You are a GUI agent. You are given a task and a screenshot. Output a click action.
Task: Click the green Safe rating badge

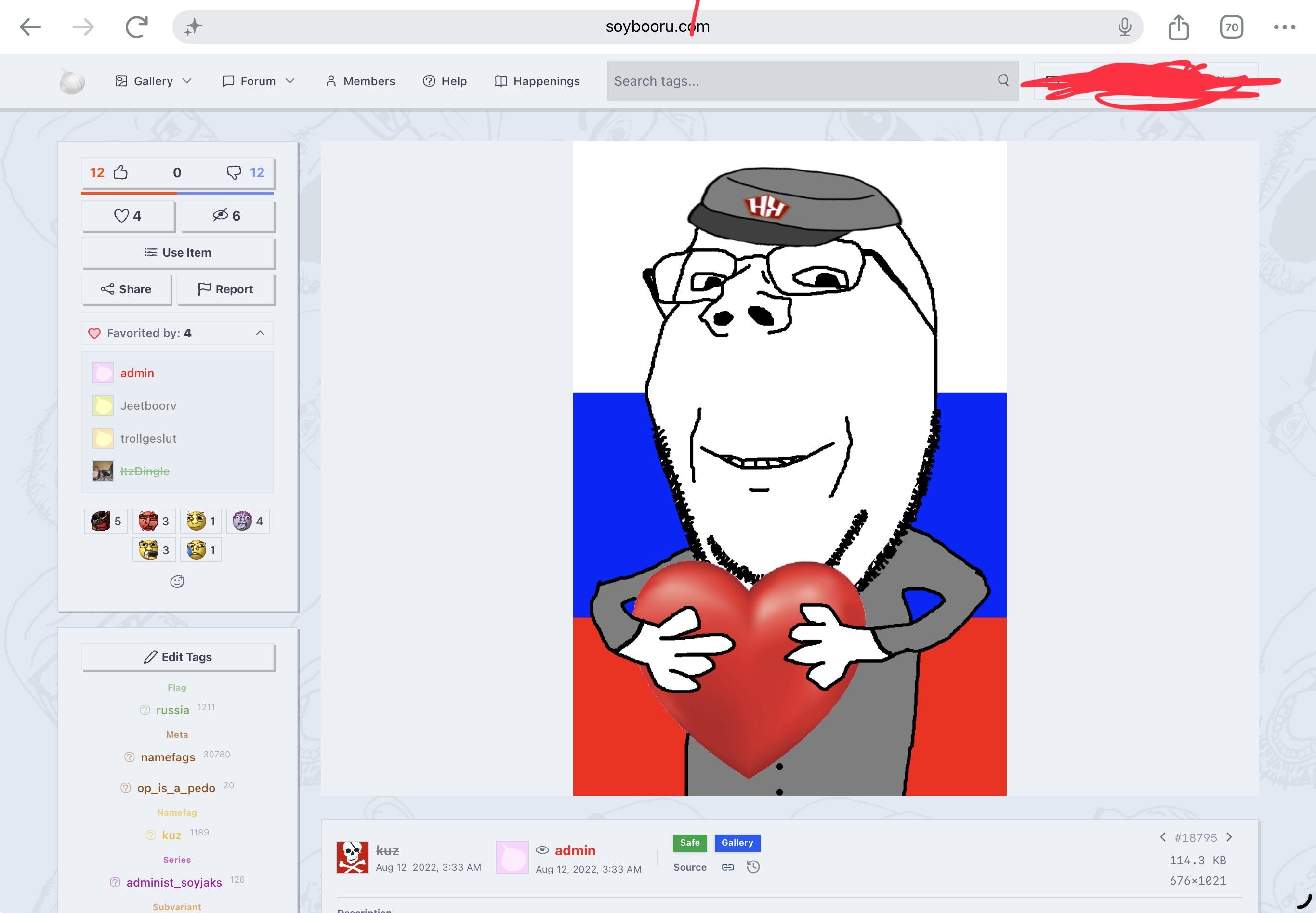coord(690,843)
